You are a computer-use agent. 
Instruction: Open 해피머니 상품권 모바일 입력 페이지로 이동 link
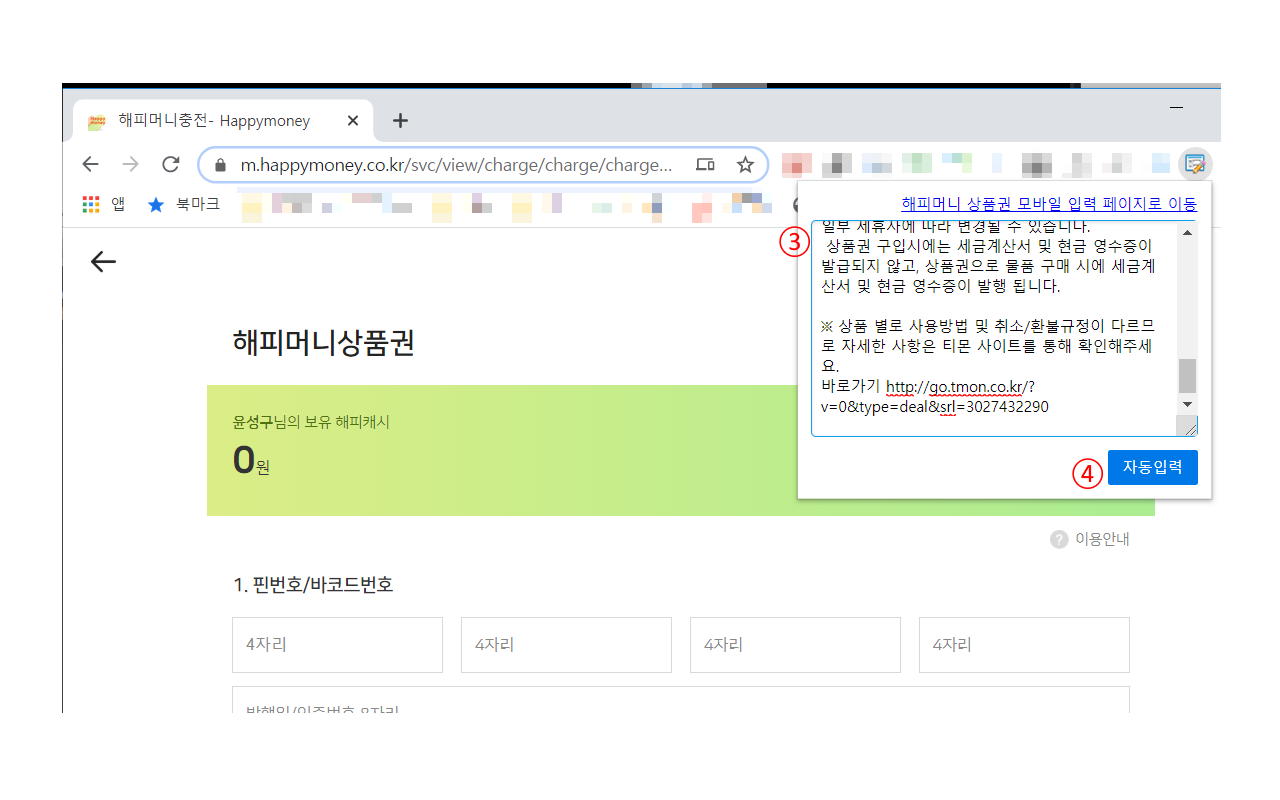pyautogui.click(x=1049, y=203)
